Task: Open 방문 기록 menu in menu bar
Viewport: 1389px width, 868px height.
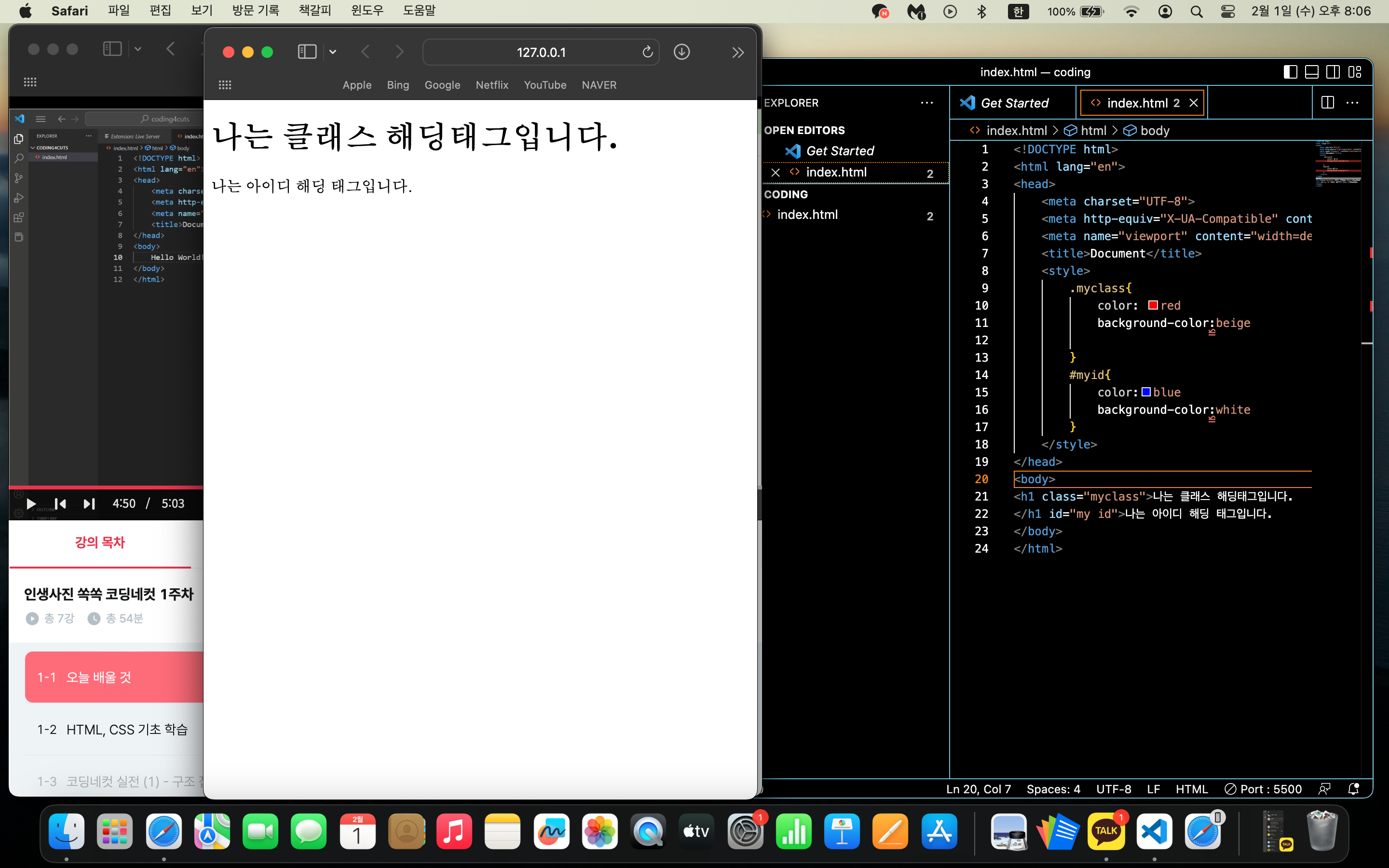Action: point(256,11)
